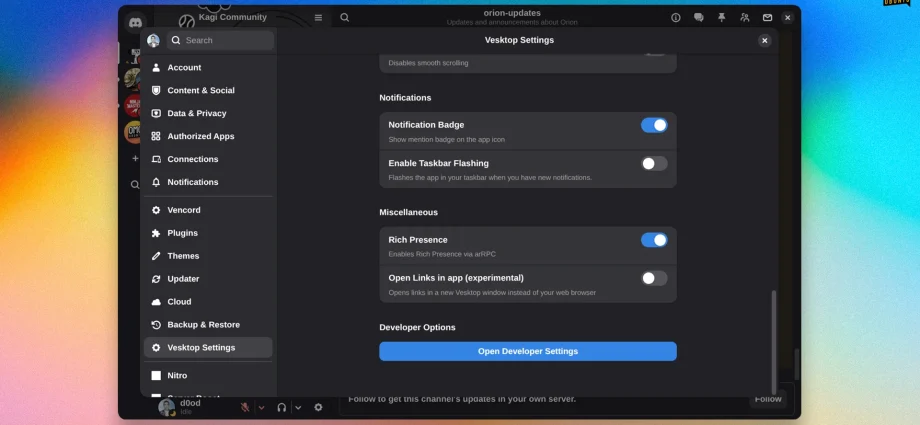
Task: Click Notifications bell icon
Action: pos(156,182)
